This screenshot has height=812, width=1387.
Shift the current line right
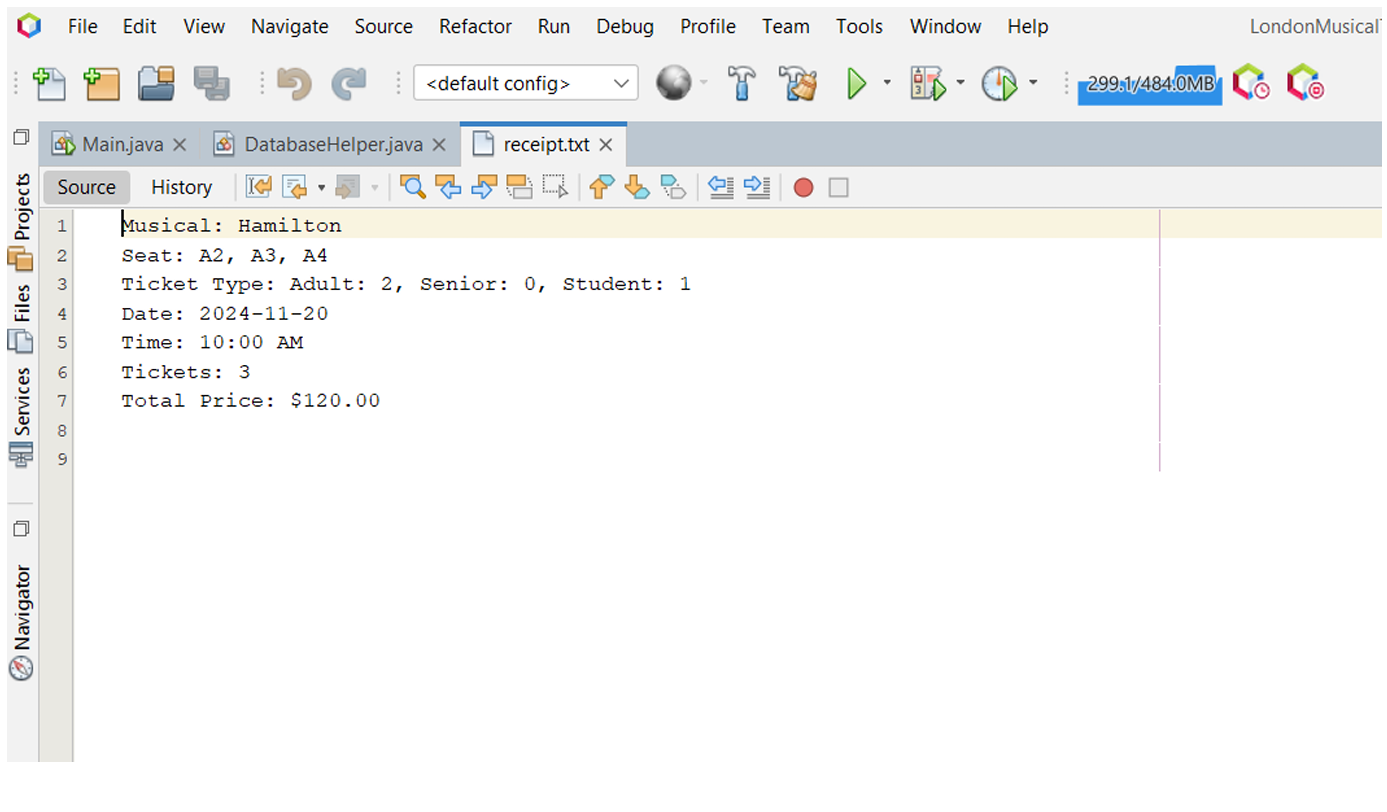pyautogui.click(x=756, y=187)
